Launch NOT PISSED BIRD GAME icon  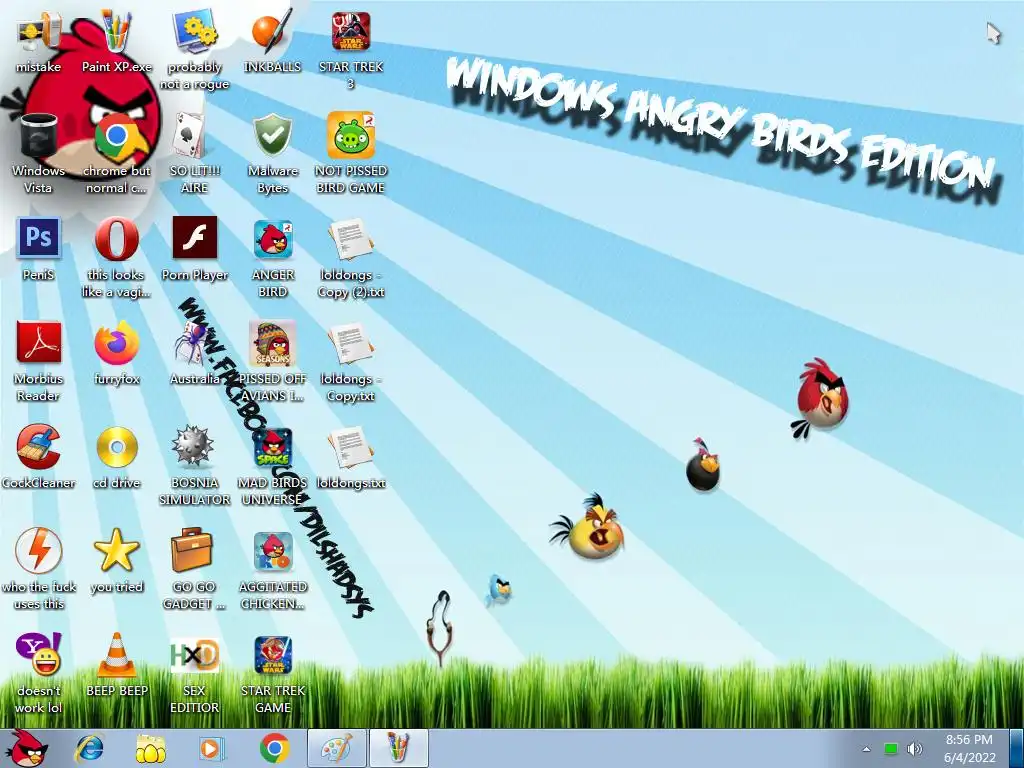[351, 153]
